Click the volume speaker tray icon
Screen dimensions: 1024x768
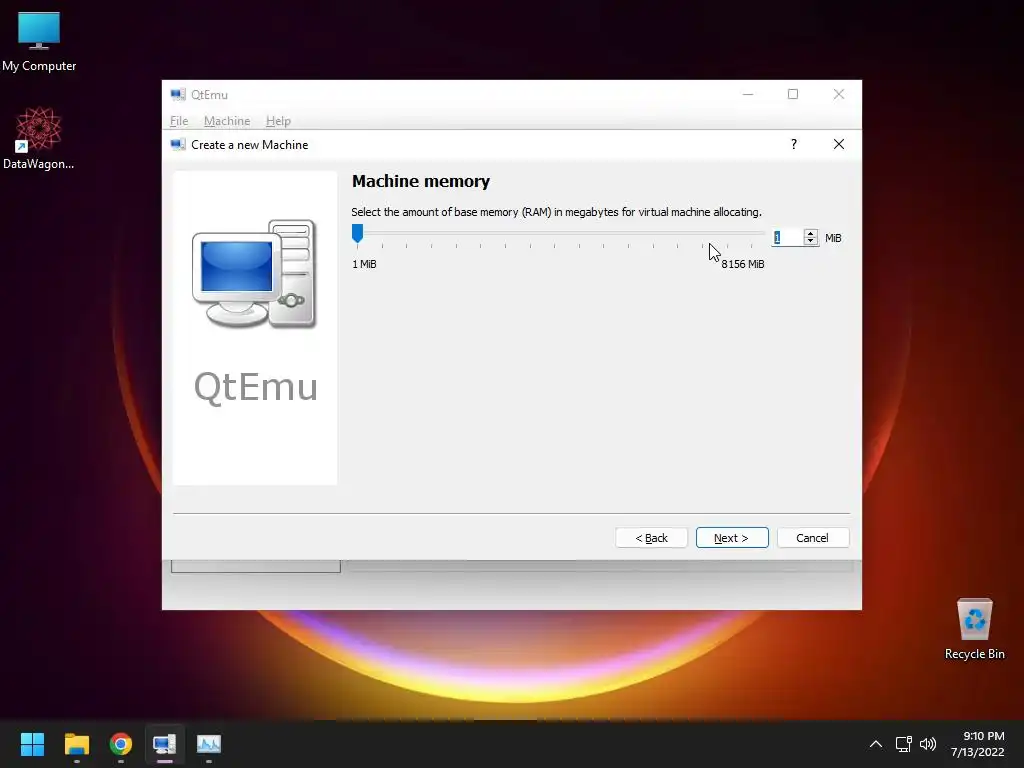(927, 744)
